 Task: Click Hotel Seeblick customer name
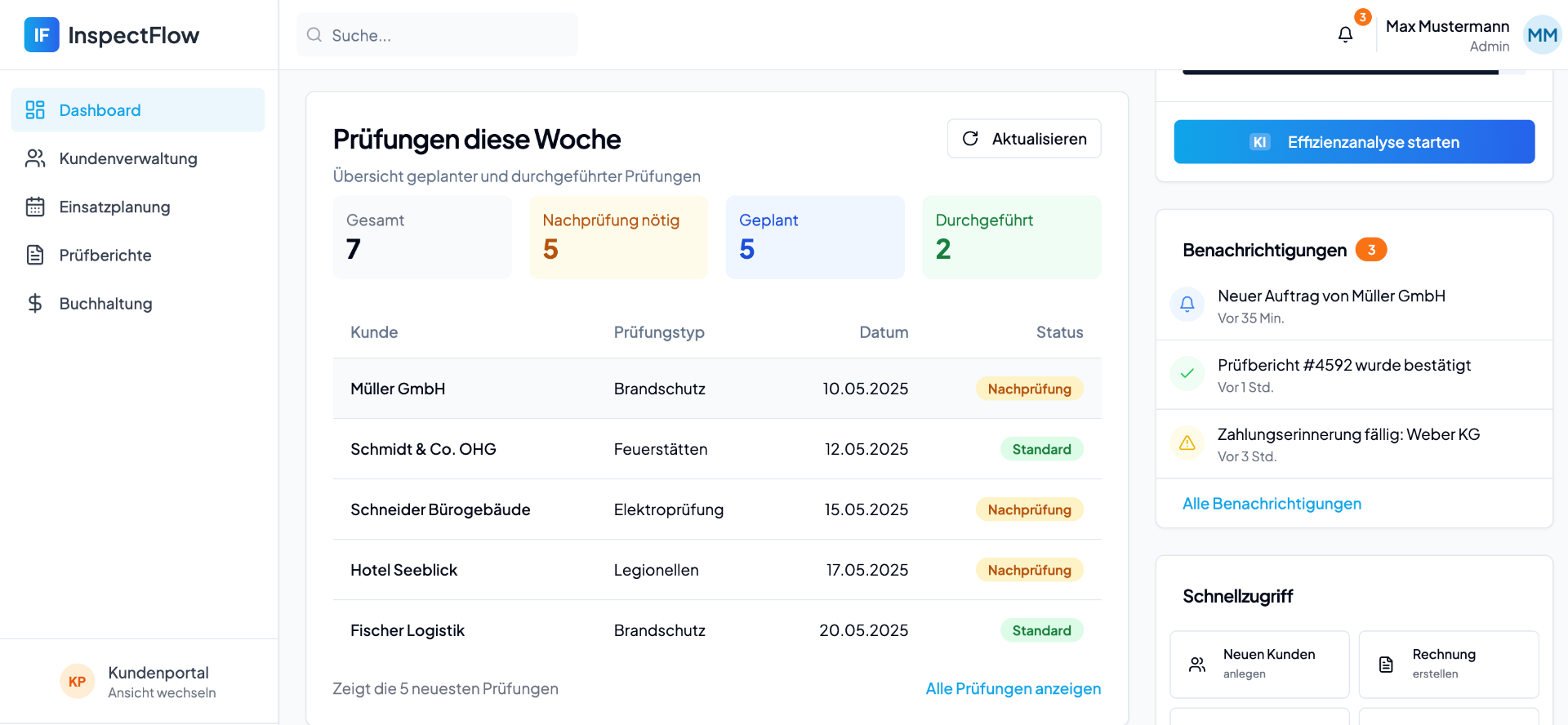[x=403, y=571]
